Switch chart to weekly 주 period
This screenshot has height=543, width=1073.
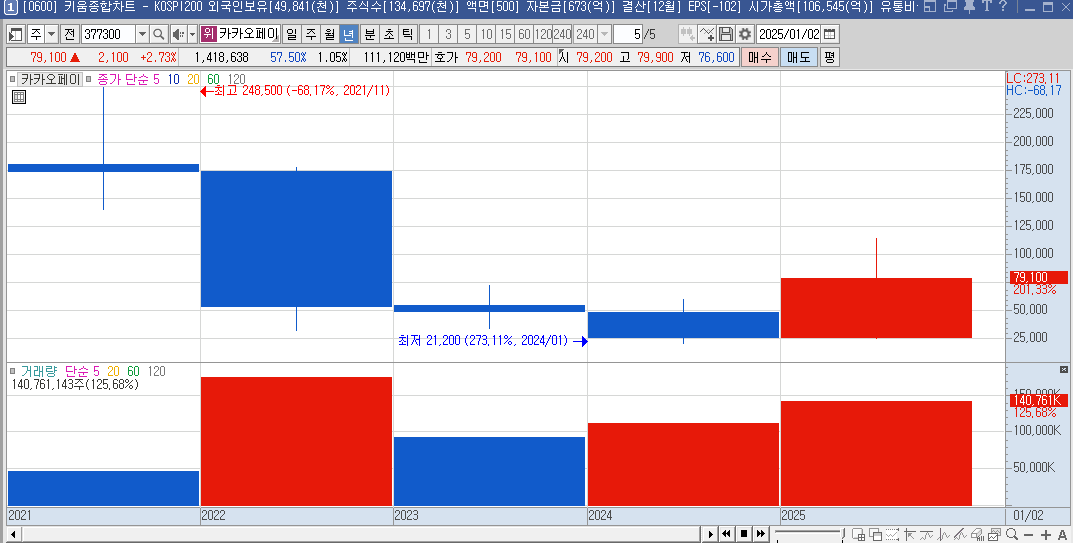pyautogui.click(x=311, y=34)
